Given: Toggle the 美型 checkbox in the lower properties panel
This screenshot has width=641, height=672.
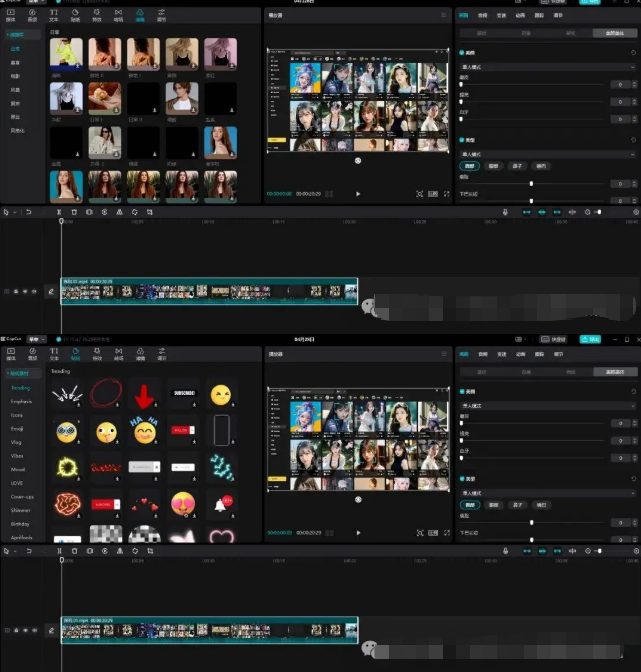Looking at the screenshot, I should [461, 478].
